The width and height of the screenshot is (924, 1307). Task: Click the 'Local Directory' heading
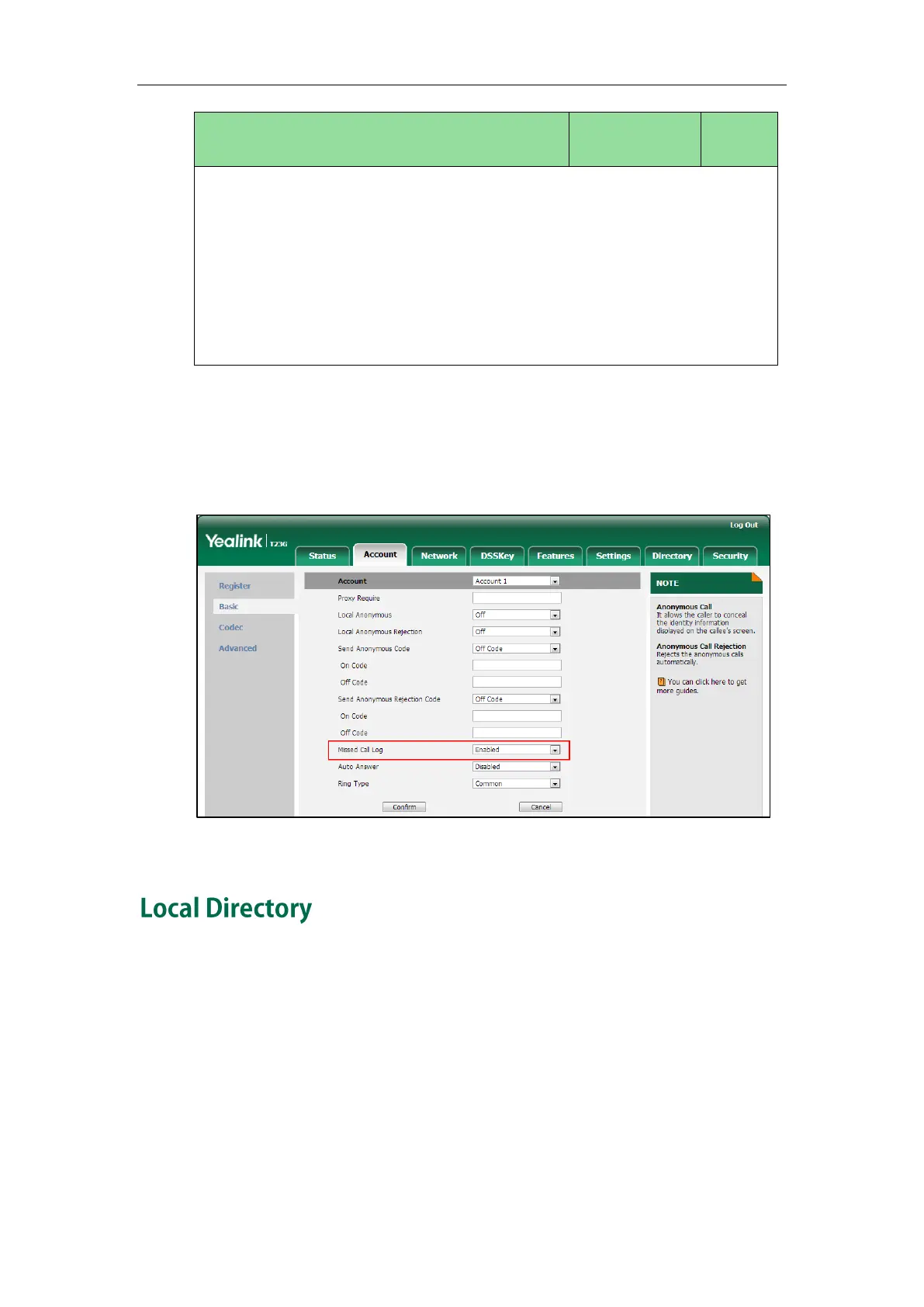226,908
